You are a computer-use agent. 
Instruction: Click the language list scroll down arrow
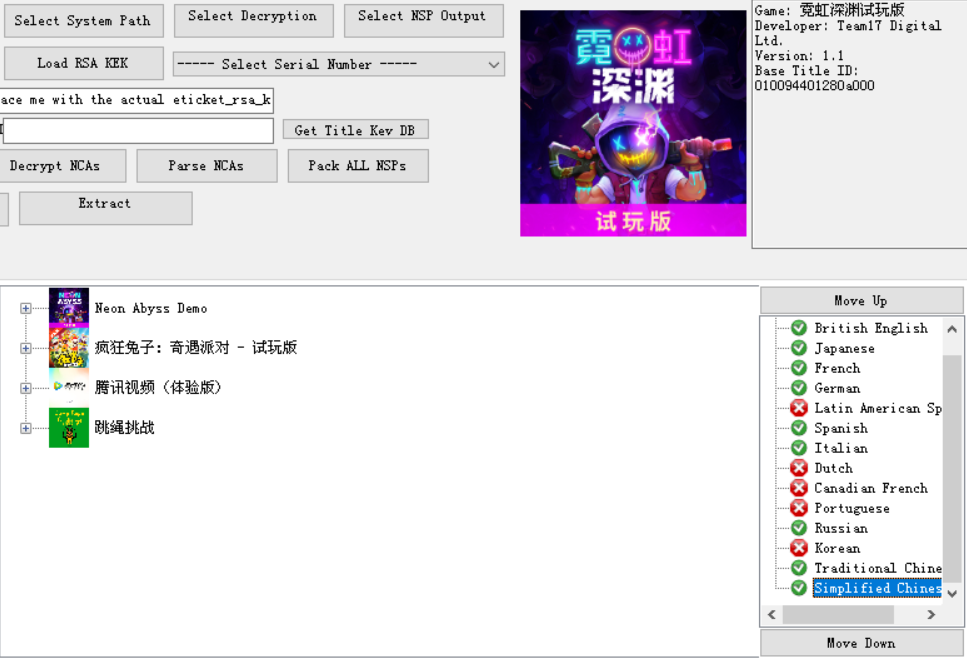coord(952,593)
